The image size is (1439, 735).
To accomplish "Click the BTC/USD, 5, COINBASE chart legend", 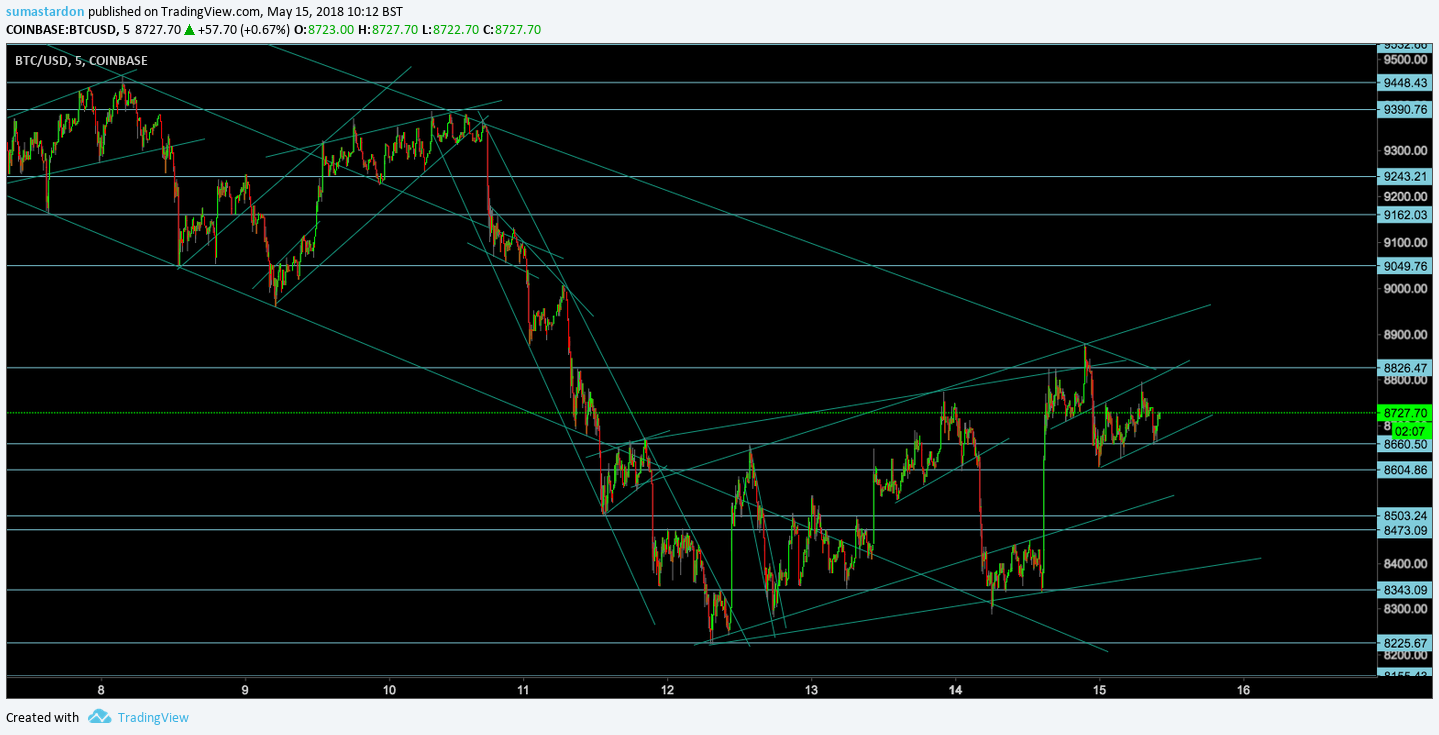I will coord(81,61).
